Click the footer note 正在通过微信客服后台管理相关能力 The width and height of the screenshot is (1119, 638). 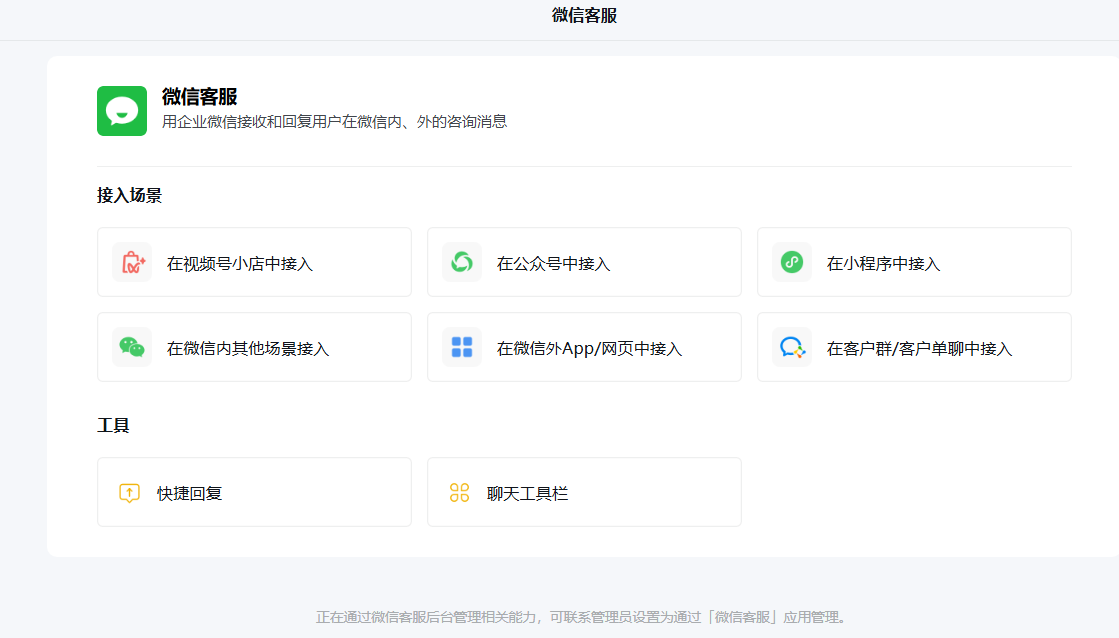coord(582,617)
